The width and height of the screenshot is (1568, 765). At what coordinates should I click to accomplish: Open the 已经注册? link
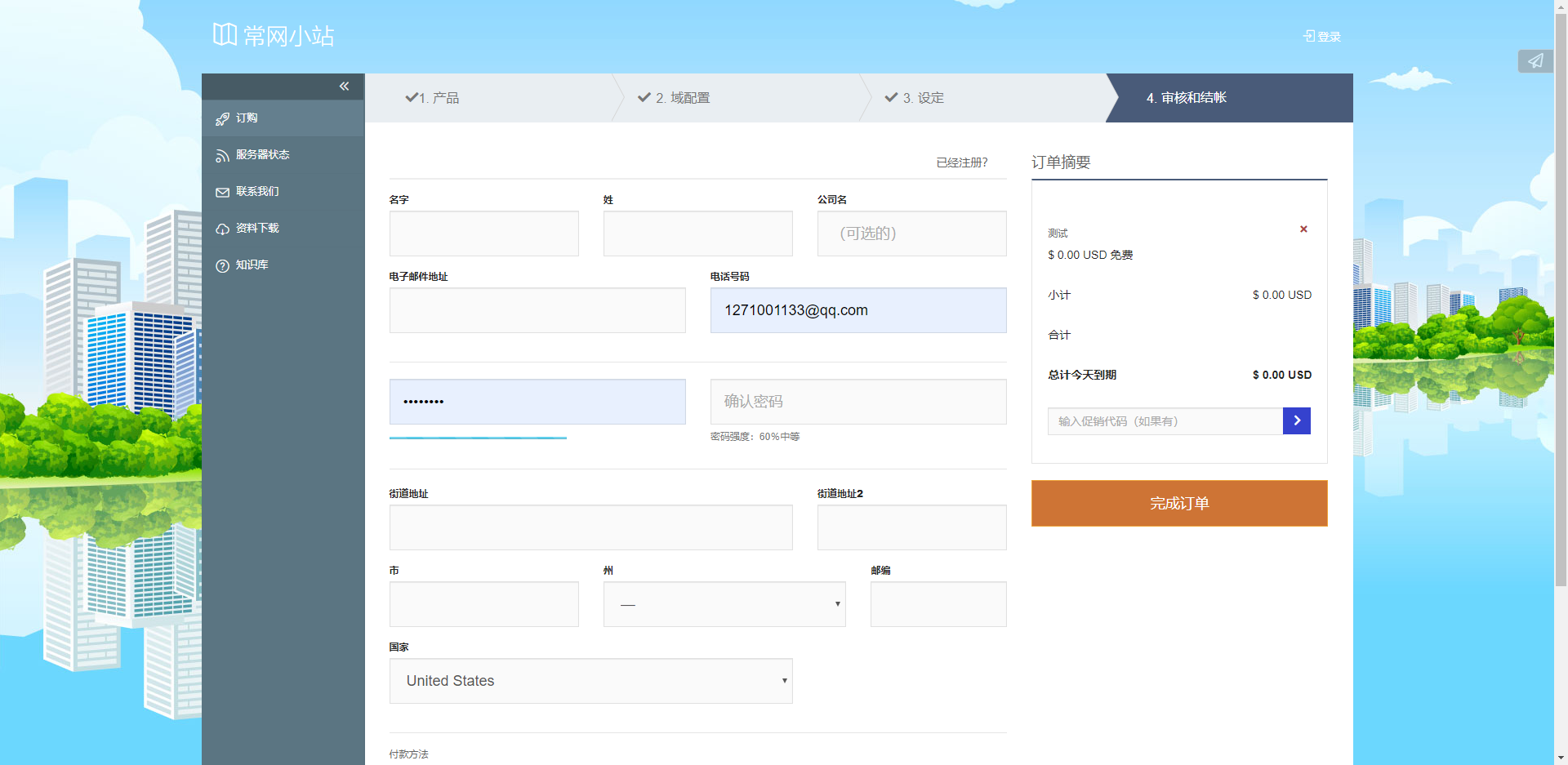coord(961,162)
